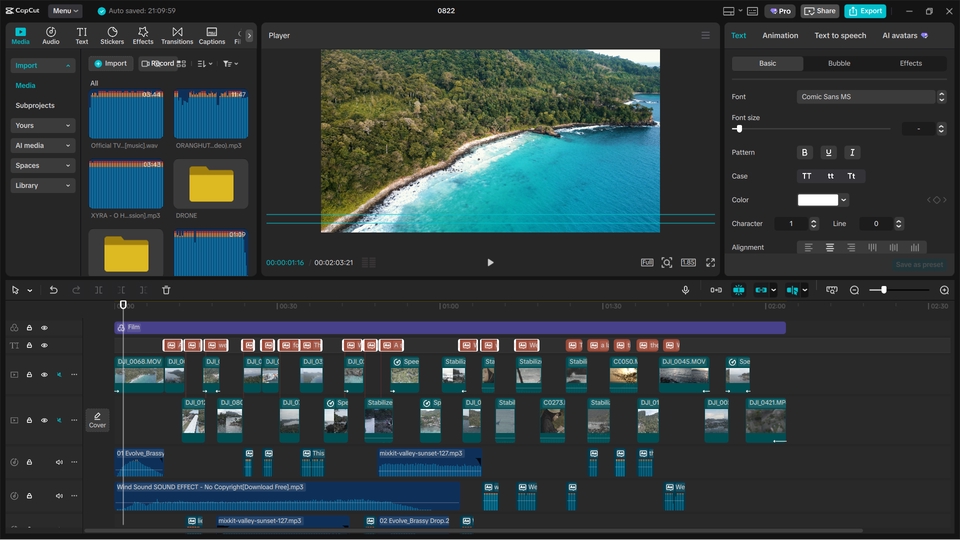
Task: Open the Media panel tab
Action: [x=20, y=36]
